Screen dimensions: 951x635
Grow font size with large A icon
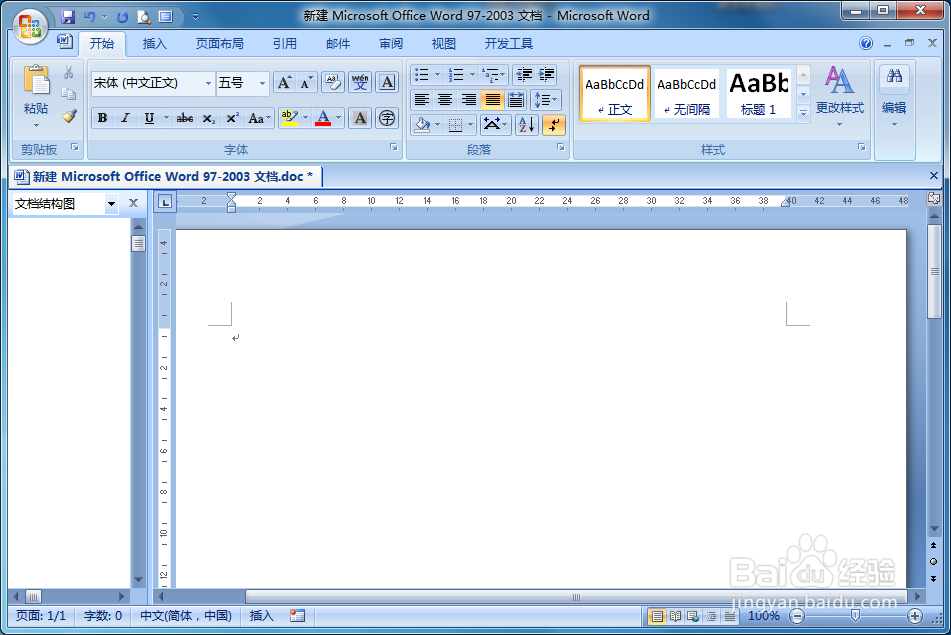pyautogui.click(x=284, y=82)
